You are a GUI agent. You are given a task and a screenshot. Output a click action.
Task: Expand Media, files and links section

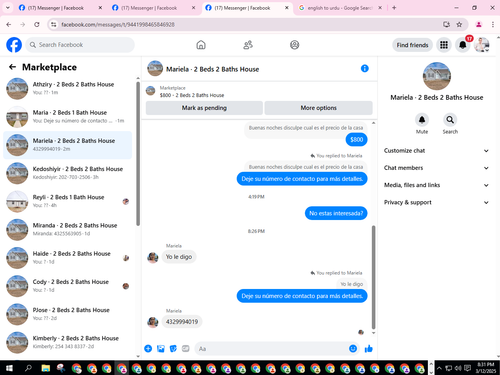(436, 185)
